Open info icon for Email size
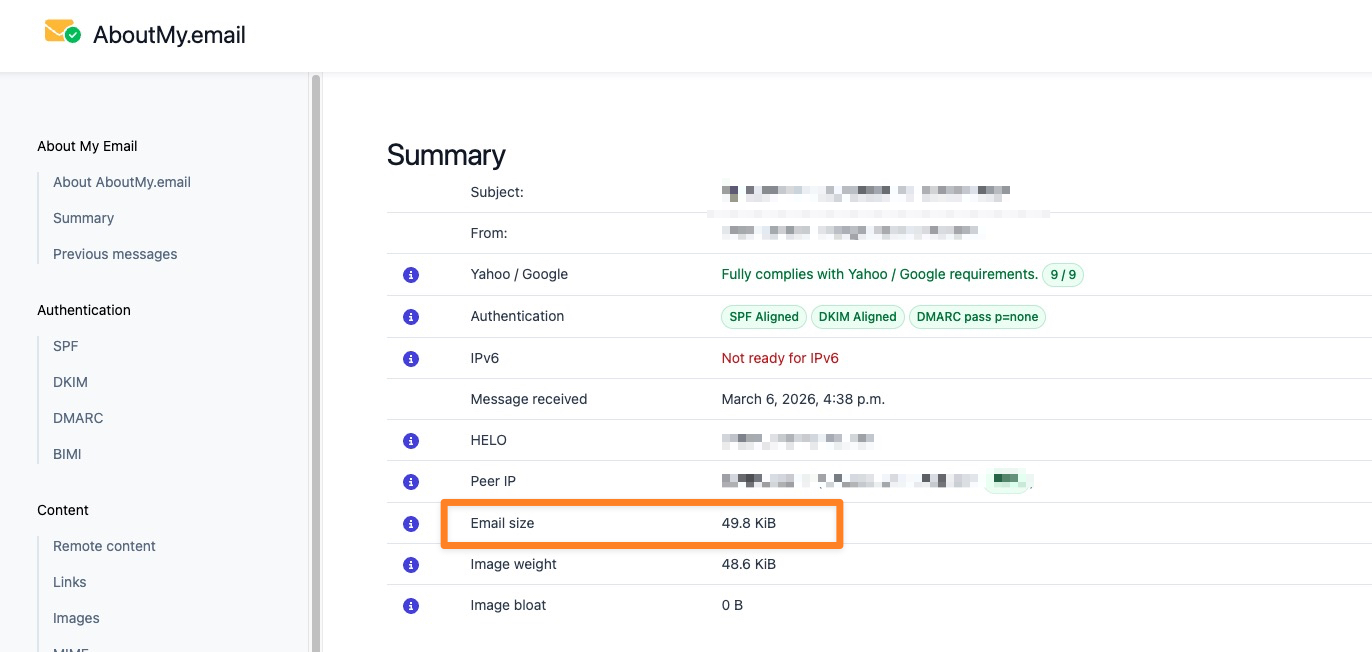Screen dimensions: 1372x652 (410, 524)
